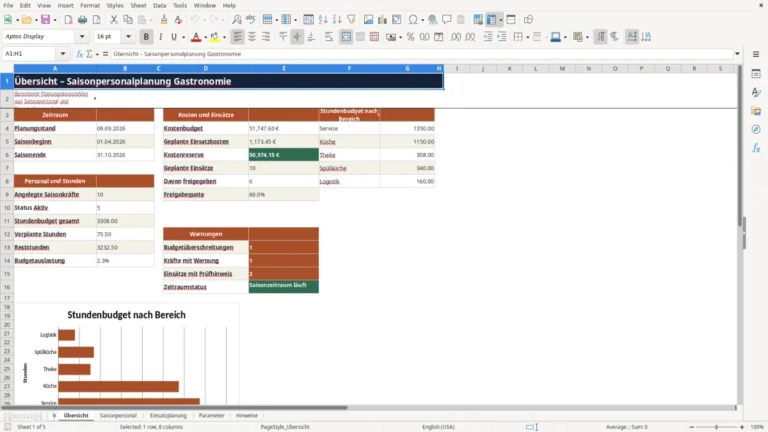Open the Name Box dropdown
Viewport: 768px width, 432px height.
(63, 54)
